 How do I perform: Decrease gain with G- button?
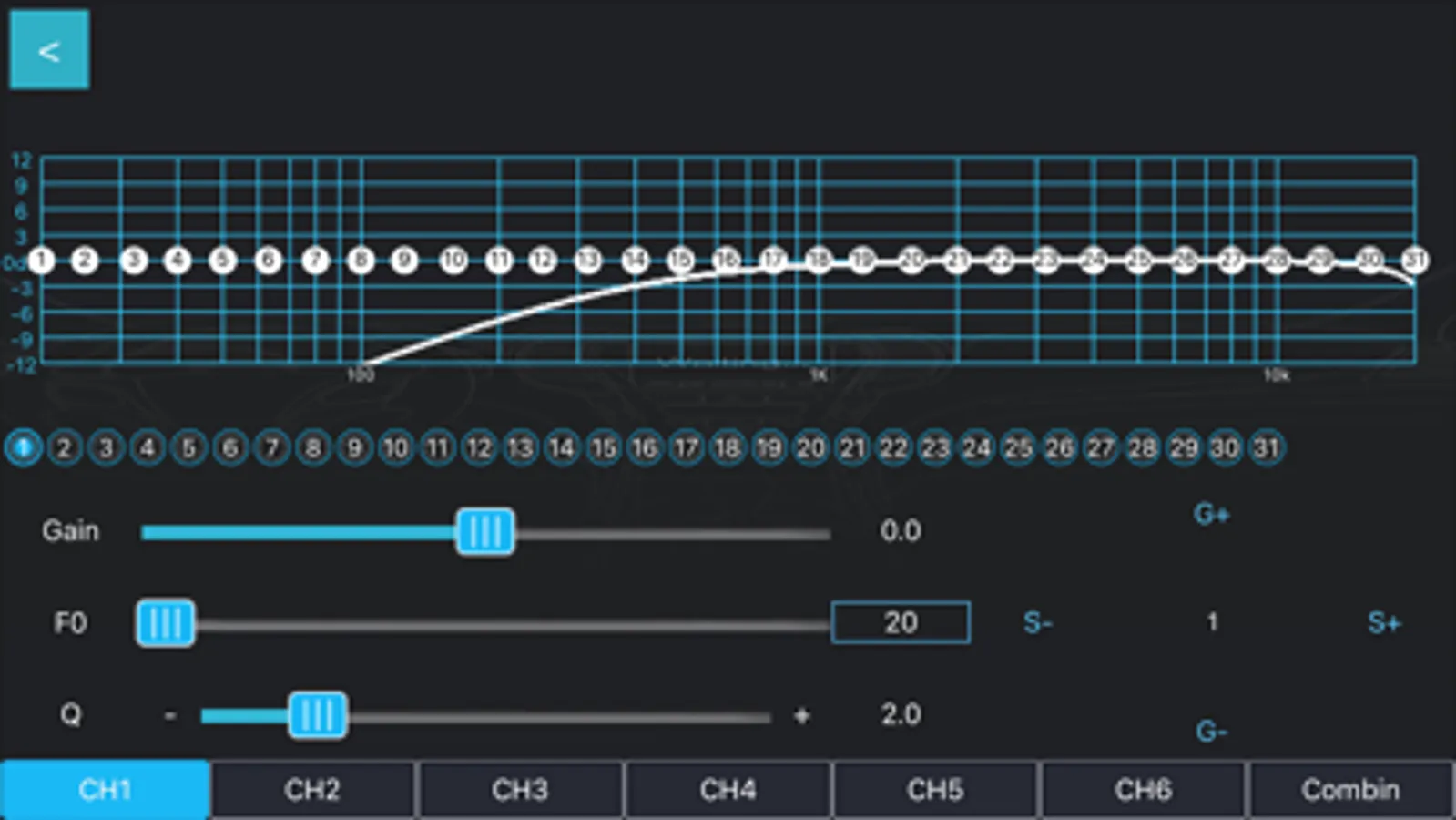[x=1212, y=731]
